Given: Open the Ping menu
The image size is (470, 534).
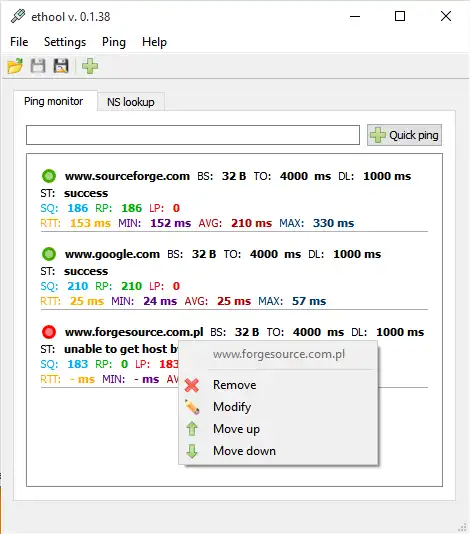Looking at the screenshot, I should click(x=114, y=42).
